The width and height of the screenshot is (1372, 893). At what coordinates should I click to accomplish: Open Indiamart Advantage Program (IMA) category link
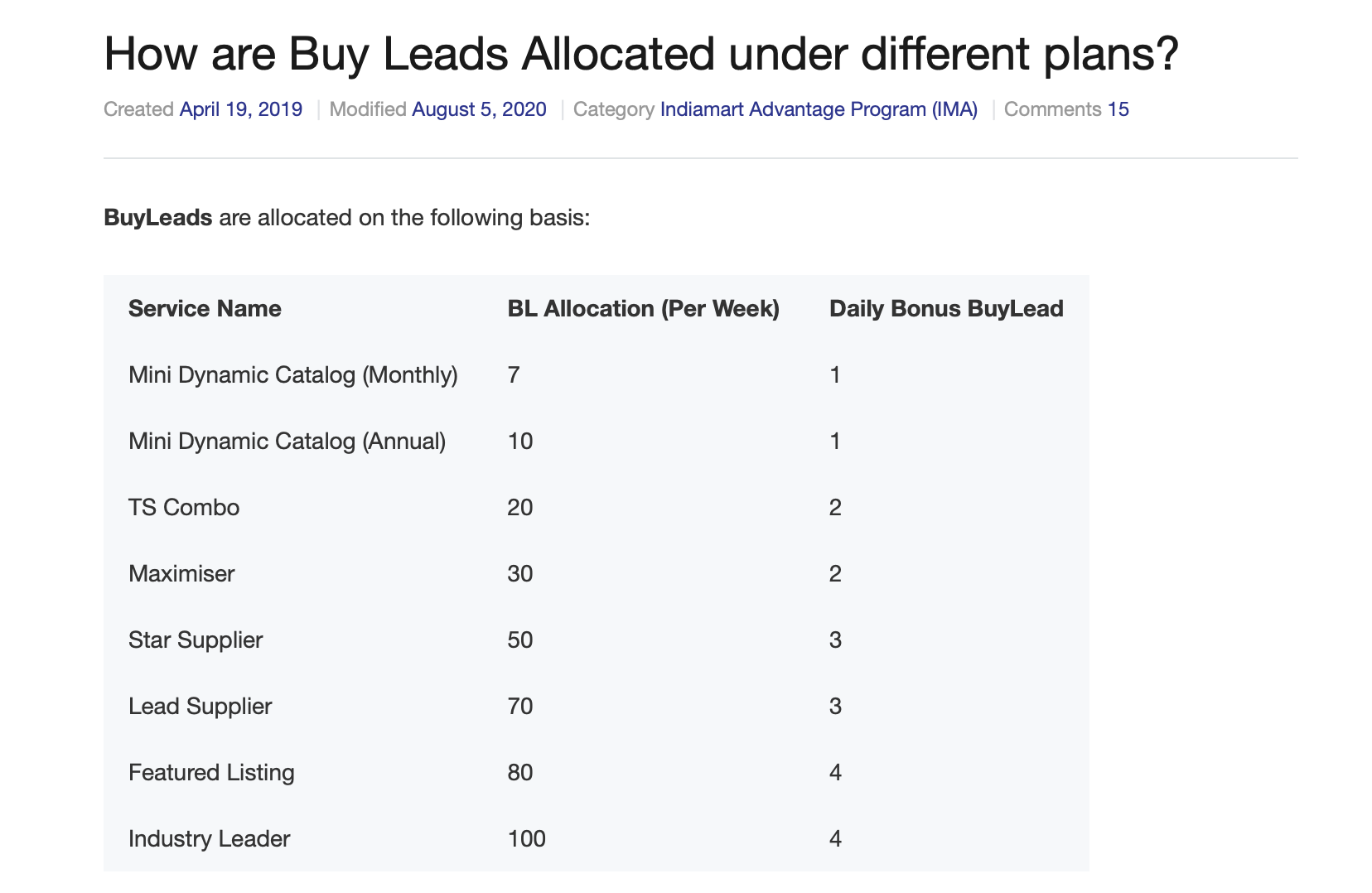[x=819, y=109]
